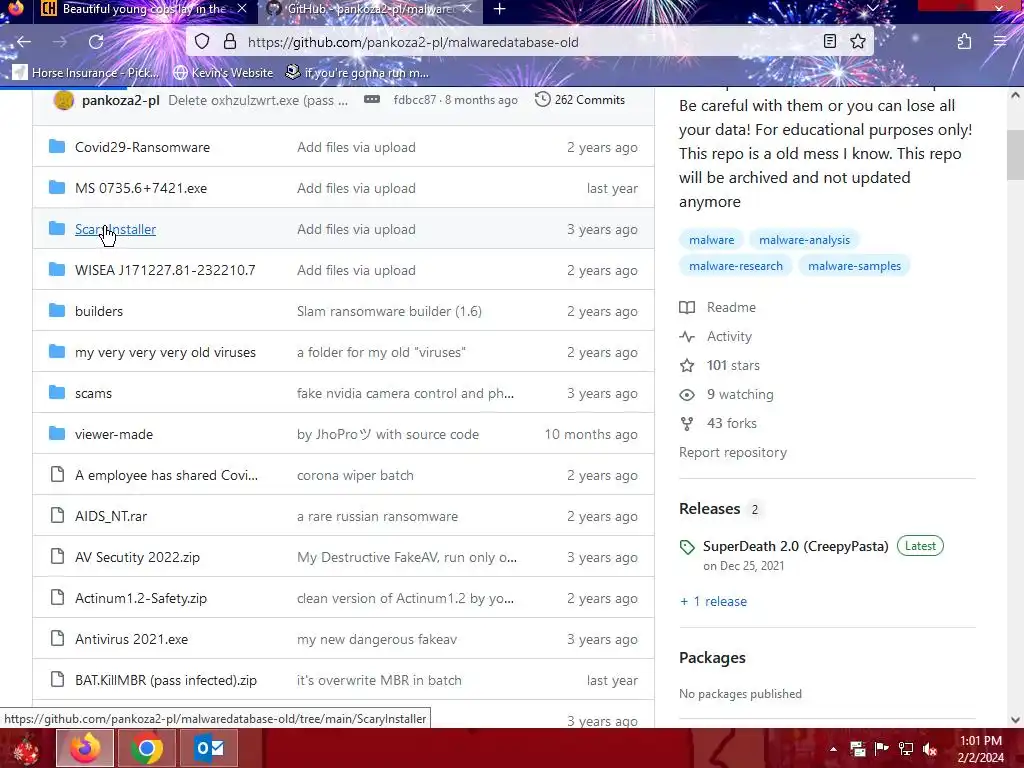
Task: Open a new tab with plus button
Action: [500, 9]
